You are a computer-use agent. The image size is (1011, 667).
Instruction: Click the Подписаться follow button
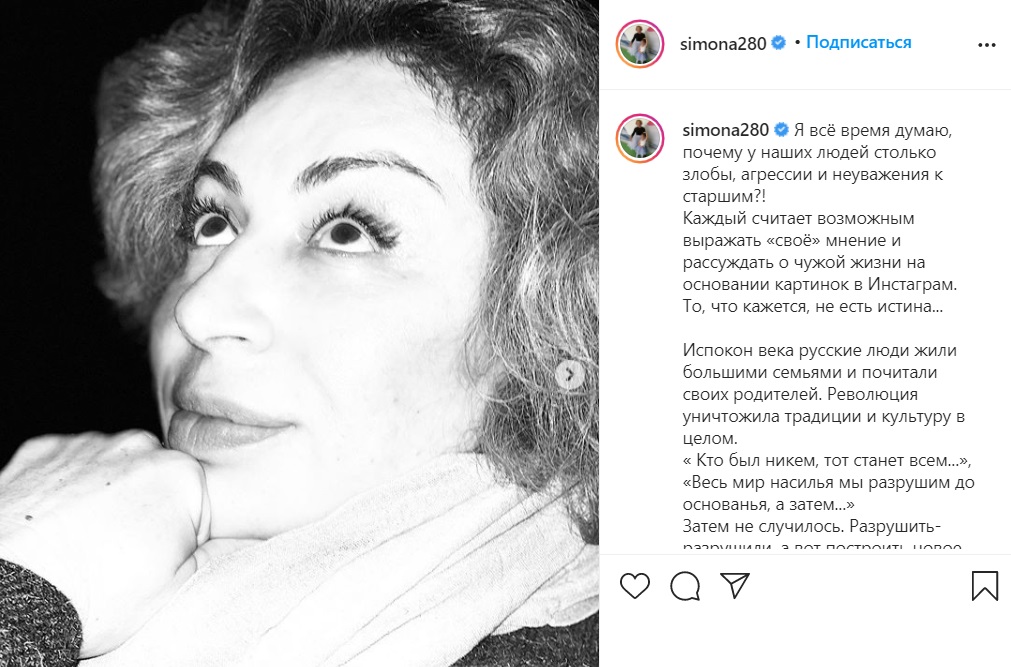(x=858, y=43)
